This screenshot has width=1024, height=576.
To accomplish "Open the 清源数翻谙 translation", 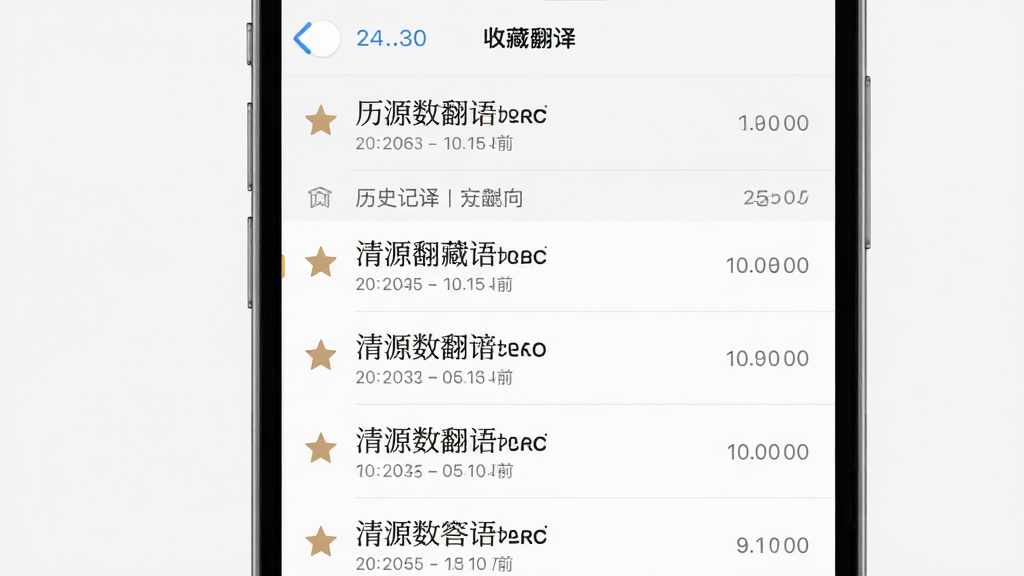I will 558,358.
